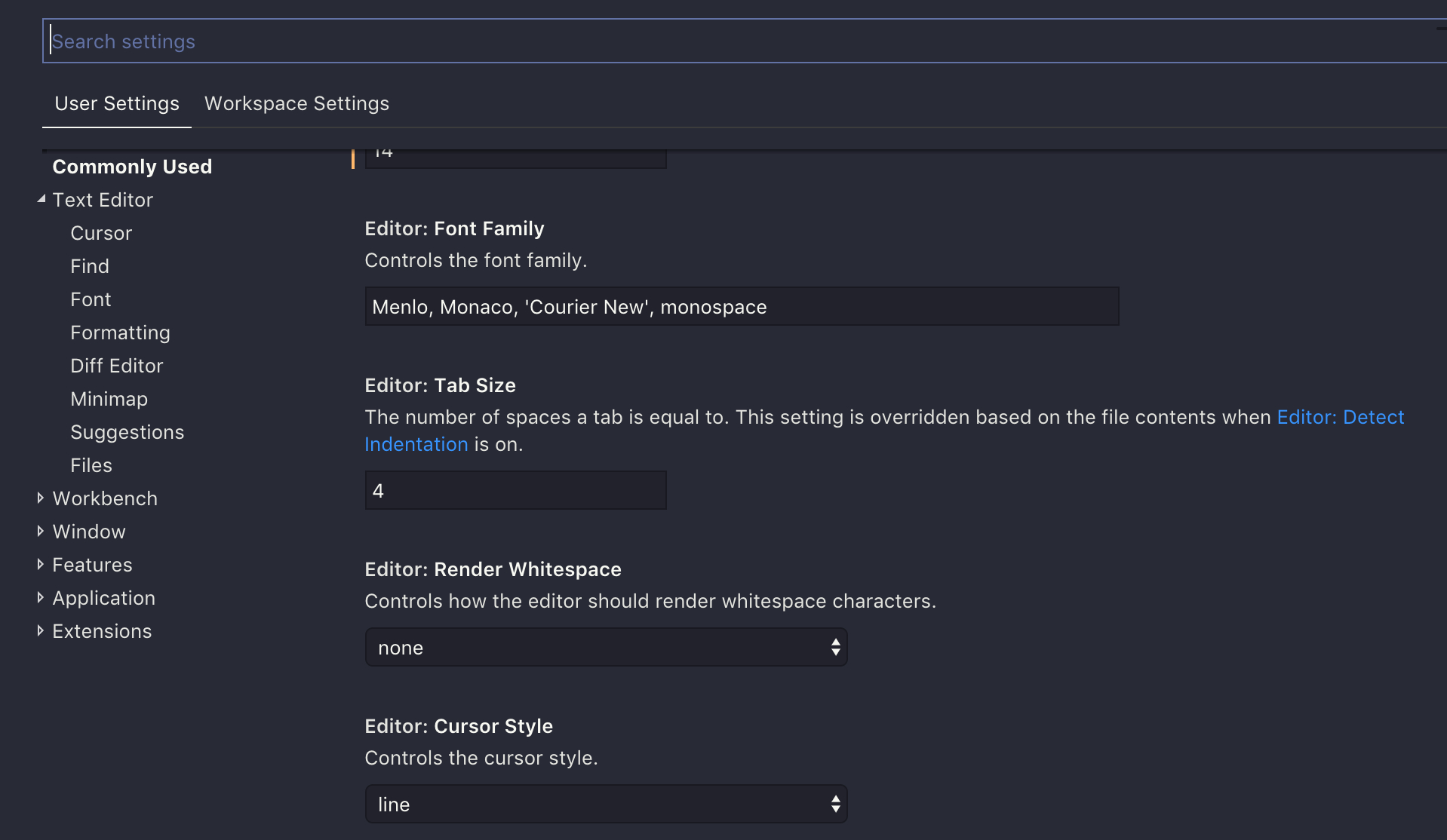Collapse the Text Editor tree arrow
This screenshot has height=840, width=1447.
pos(41,199)
